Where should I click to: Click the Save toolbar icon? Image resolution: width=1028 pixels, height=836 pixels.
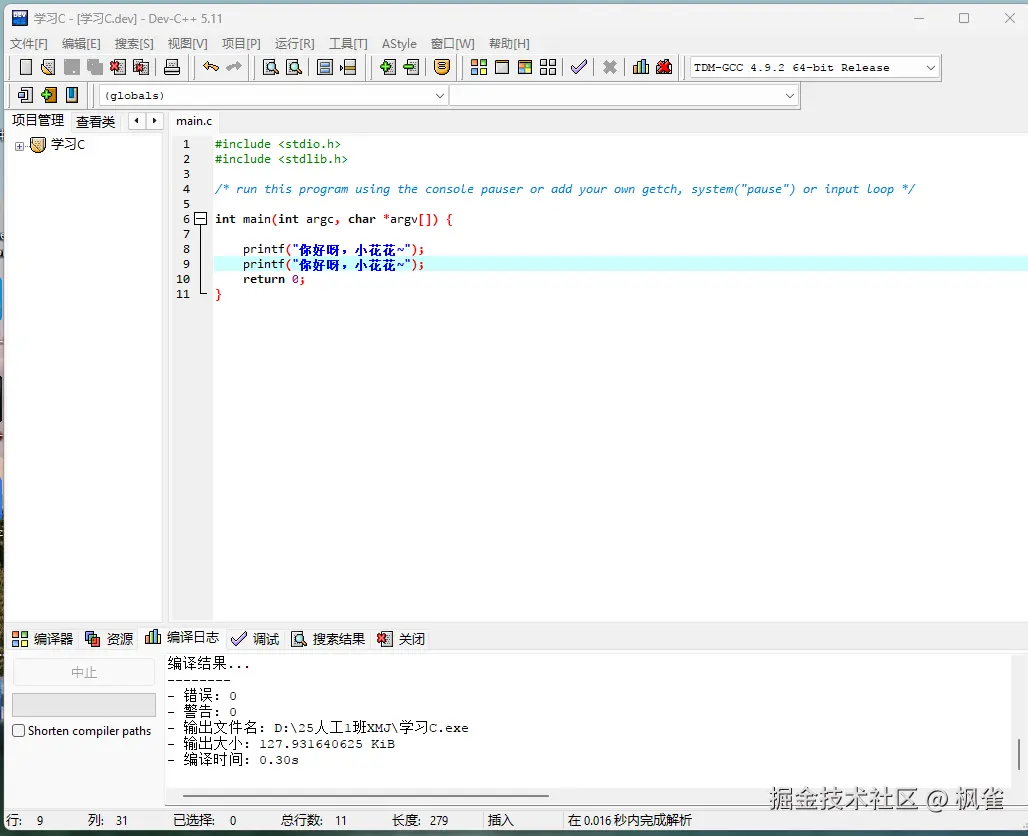71,67
